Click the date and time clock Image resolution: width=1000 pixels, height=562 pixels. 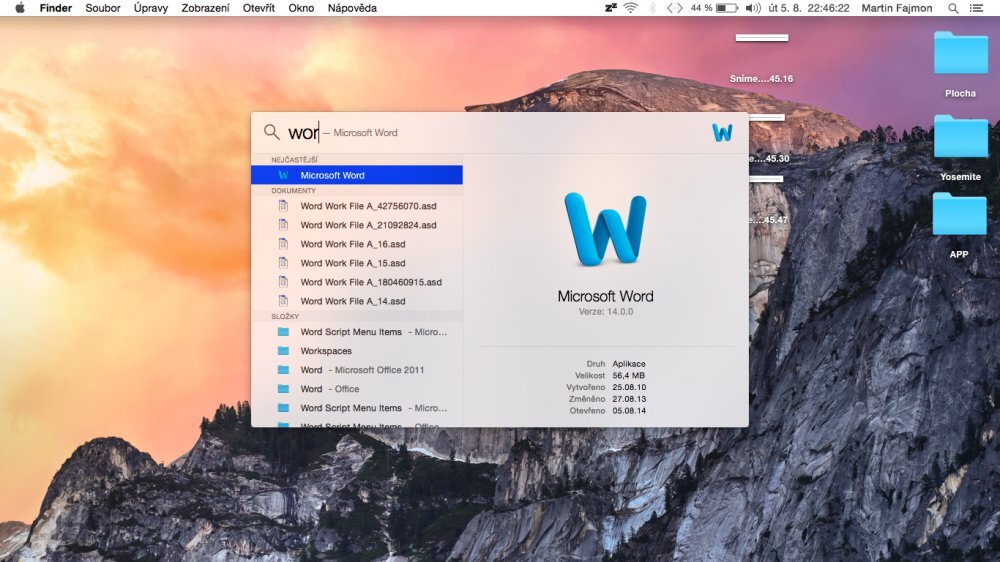tap(810, 8)
